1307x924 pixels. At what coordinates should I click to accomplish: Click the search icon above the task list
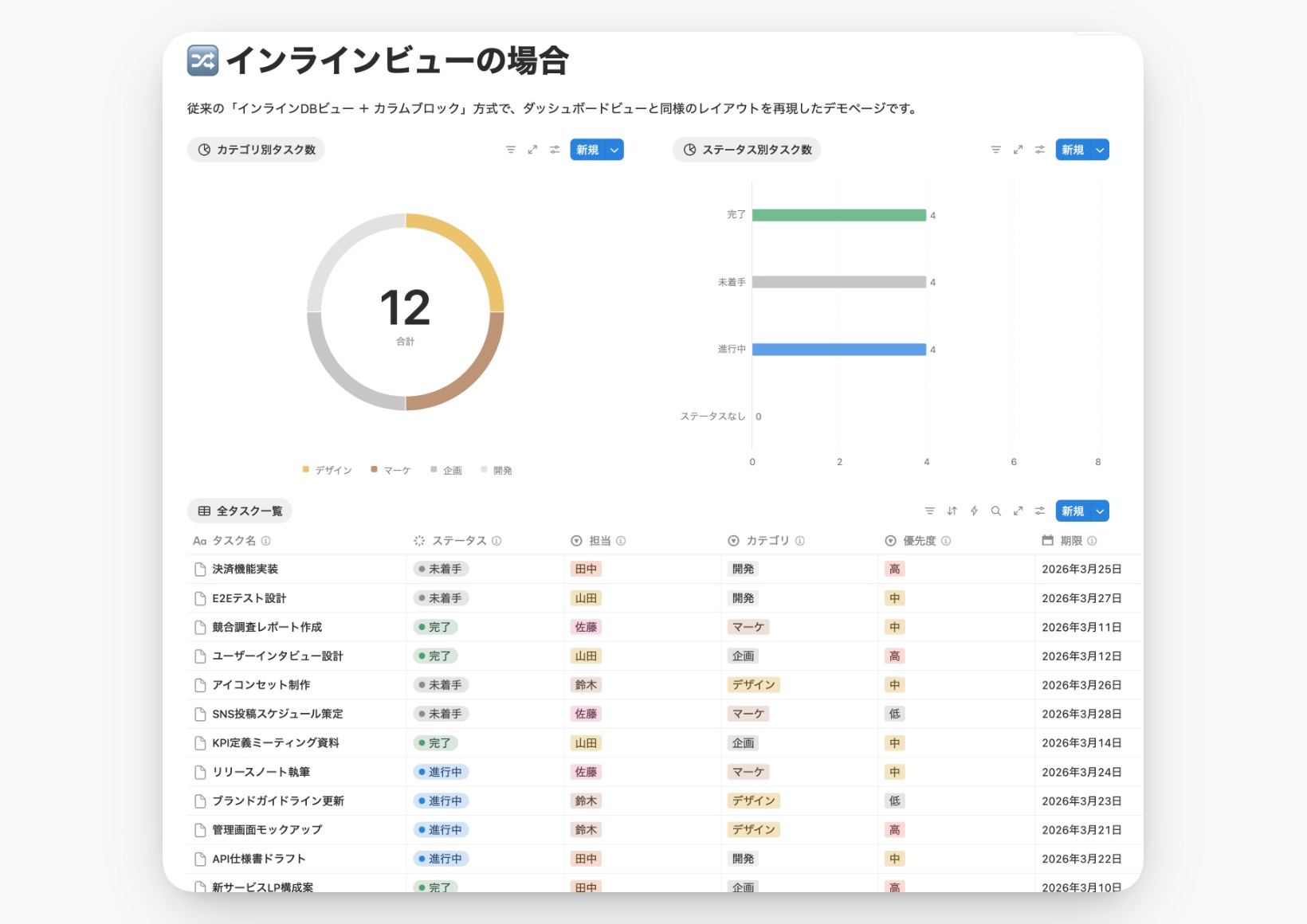(996, 511)
